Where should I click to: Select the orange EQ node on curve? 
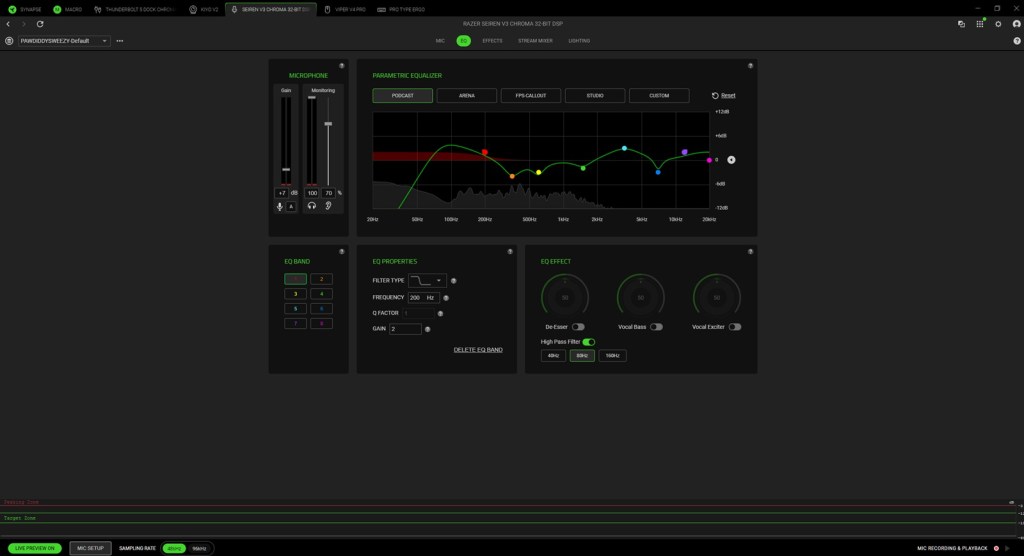coord(512,176)
